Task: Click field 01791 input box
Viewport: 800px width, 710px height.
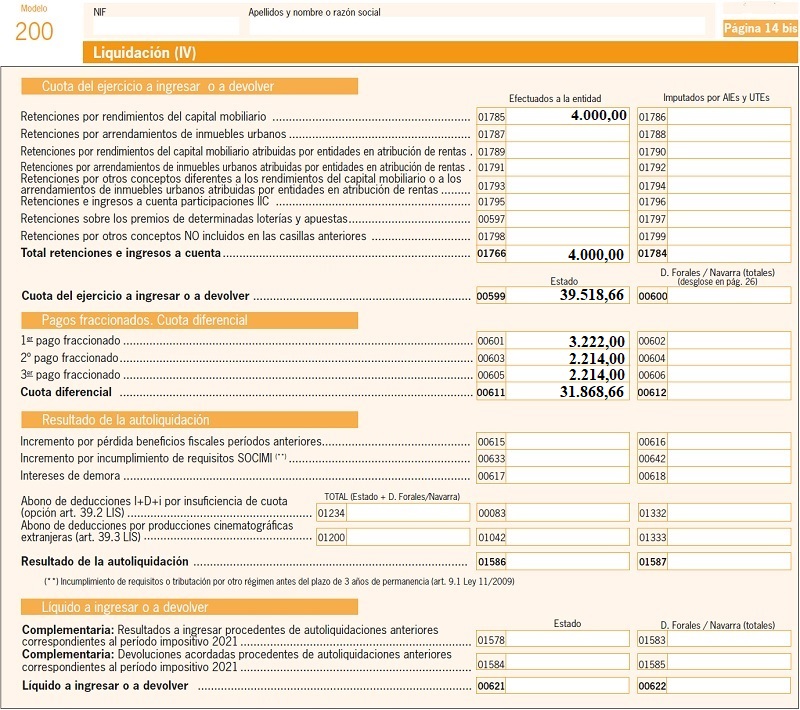Action: point(567,168)
